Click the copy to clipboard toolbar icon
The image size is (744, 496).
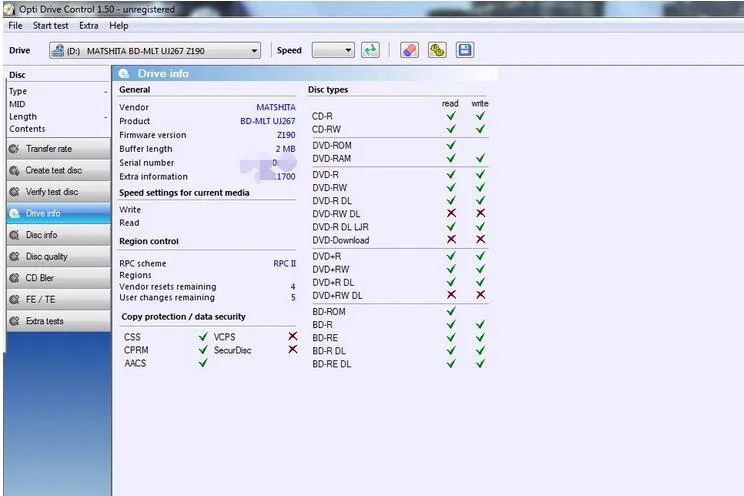pos(437,50)
